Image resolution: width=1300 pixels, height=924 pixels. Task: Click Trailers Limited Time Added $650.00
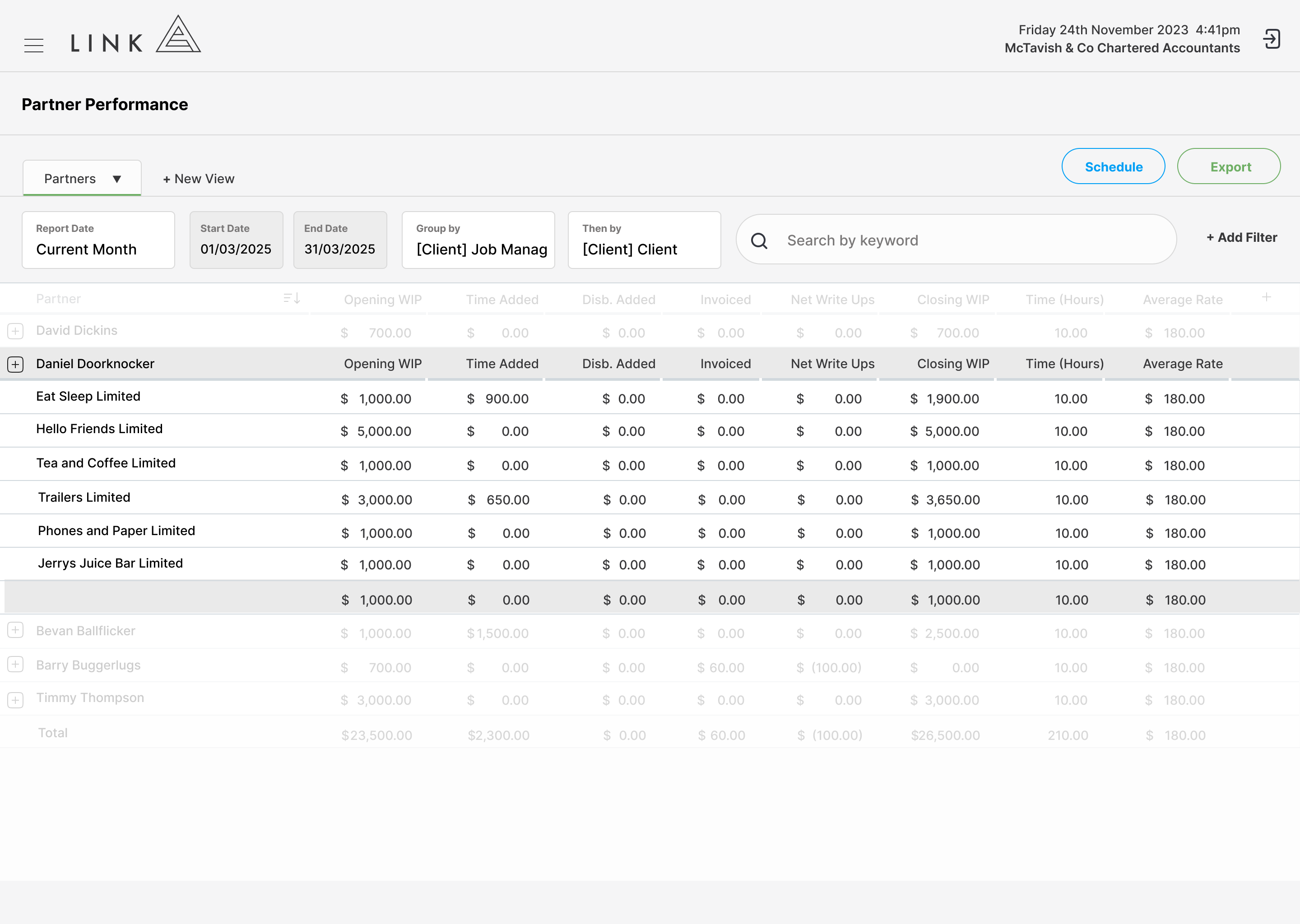click(x=499, y=499)
